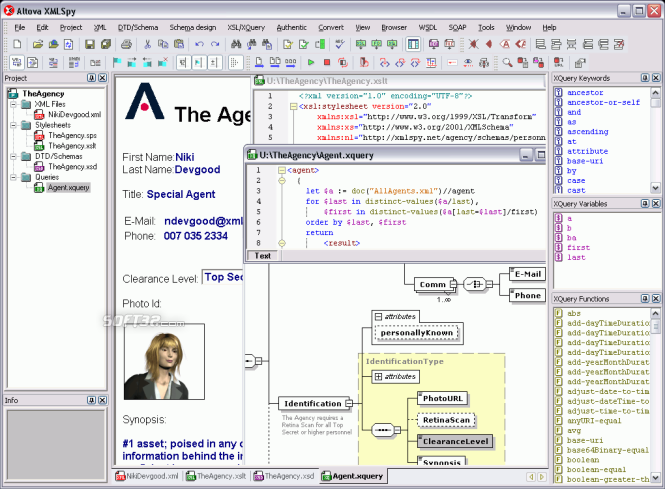Open the Authentic menu
This screenshot has height=489, width=665.
[291, 28]
